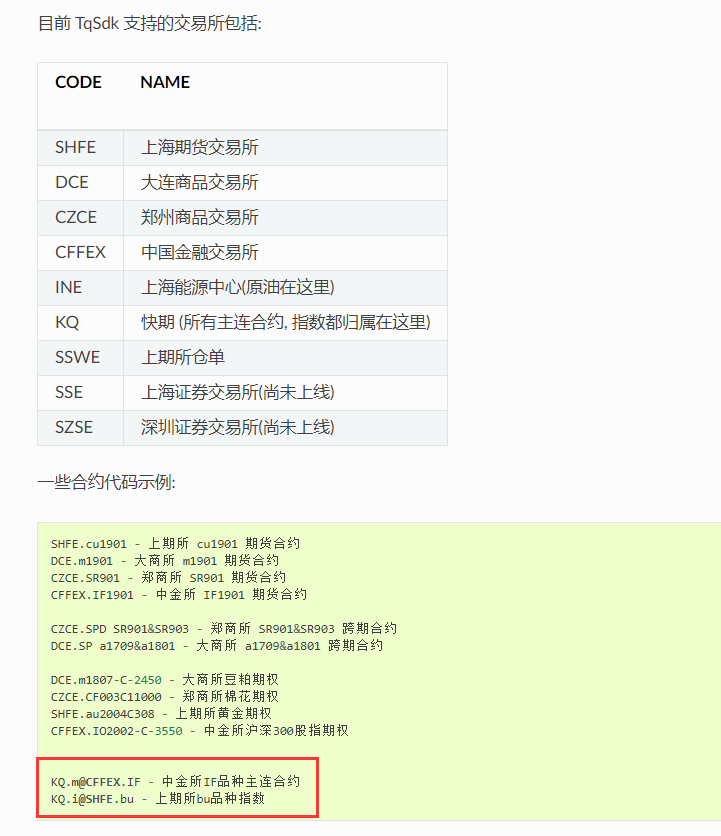Select the INE code cell
Viewport: 721px width, 836px height.
pos(81,288)
